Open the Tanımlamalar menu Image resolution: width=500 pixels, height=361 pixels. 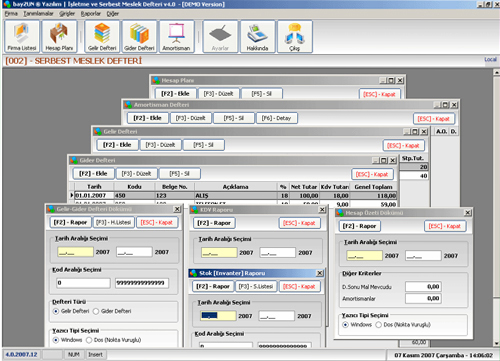(x=38, y=14)
